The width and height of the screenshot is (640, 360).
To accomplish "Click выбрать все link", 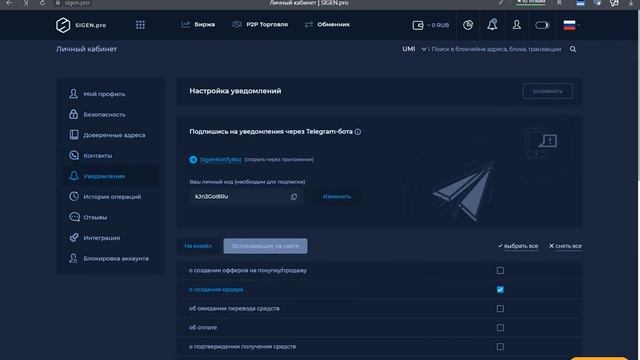I will (x=518, y=246).
